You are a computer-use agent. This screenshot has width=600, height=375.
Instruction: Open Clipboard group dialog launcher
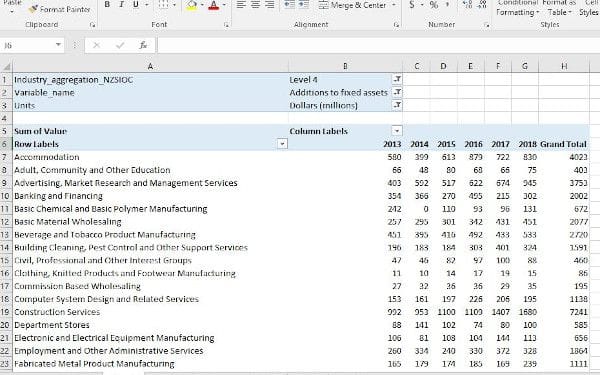(92, 25)
